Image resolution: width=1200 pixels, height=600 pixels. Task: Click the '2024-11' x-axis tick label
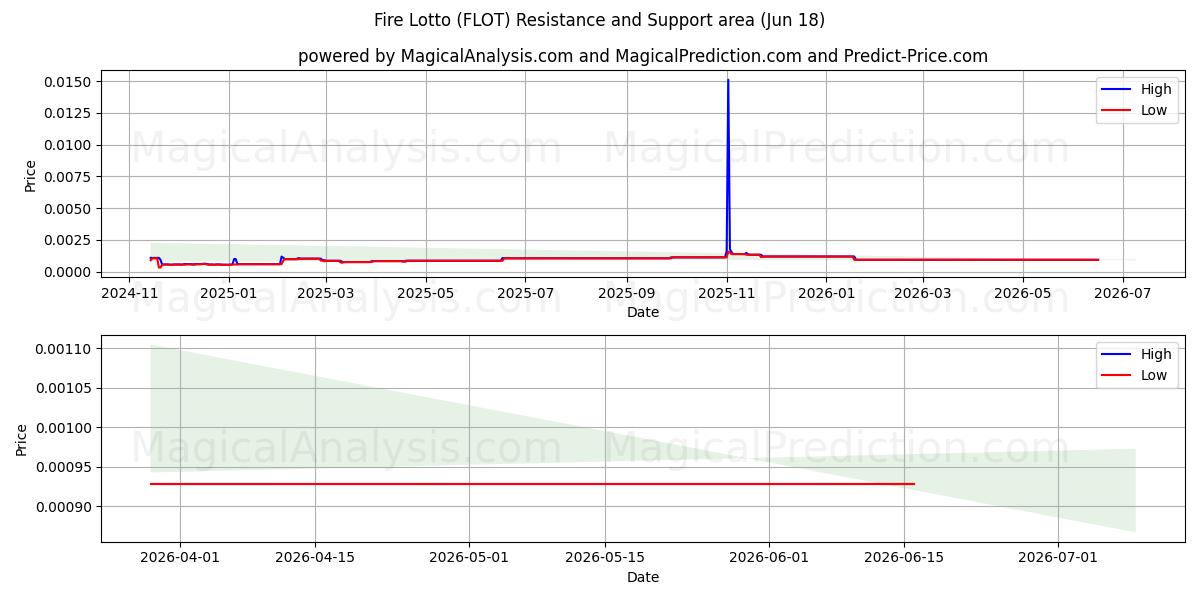point(130,293)
